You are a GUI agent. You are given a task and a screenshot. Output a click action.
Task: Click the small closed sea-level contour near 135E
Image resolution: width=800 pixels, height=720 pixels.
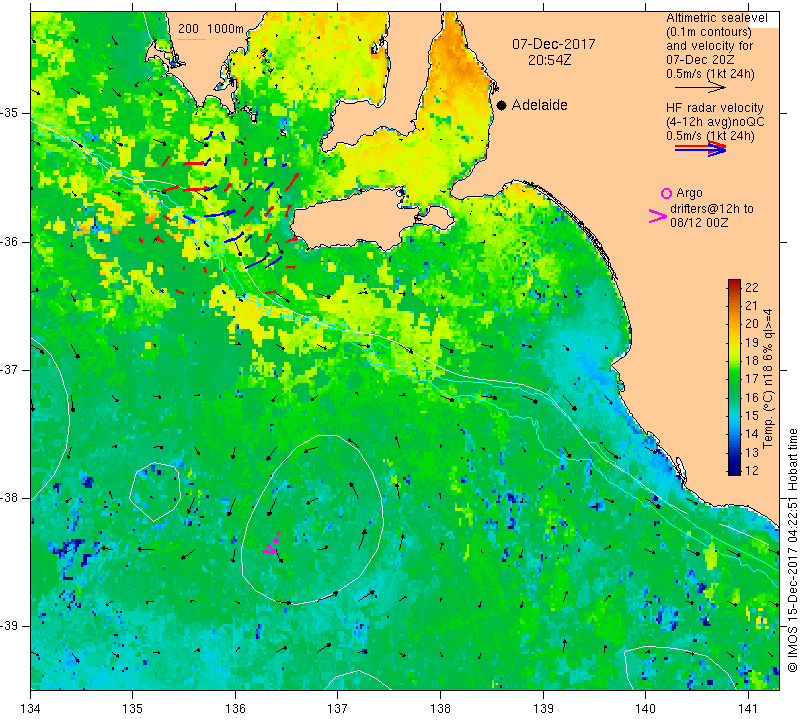(x=155, y=492)
